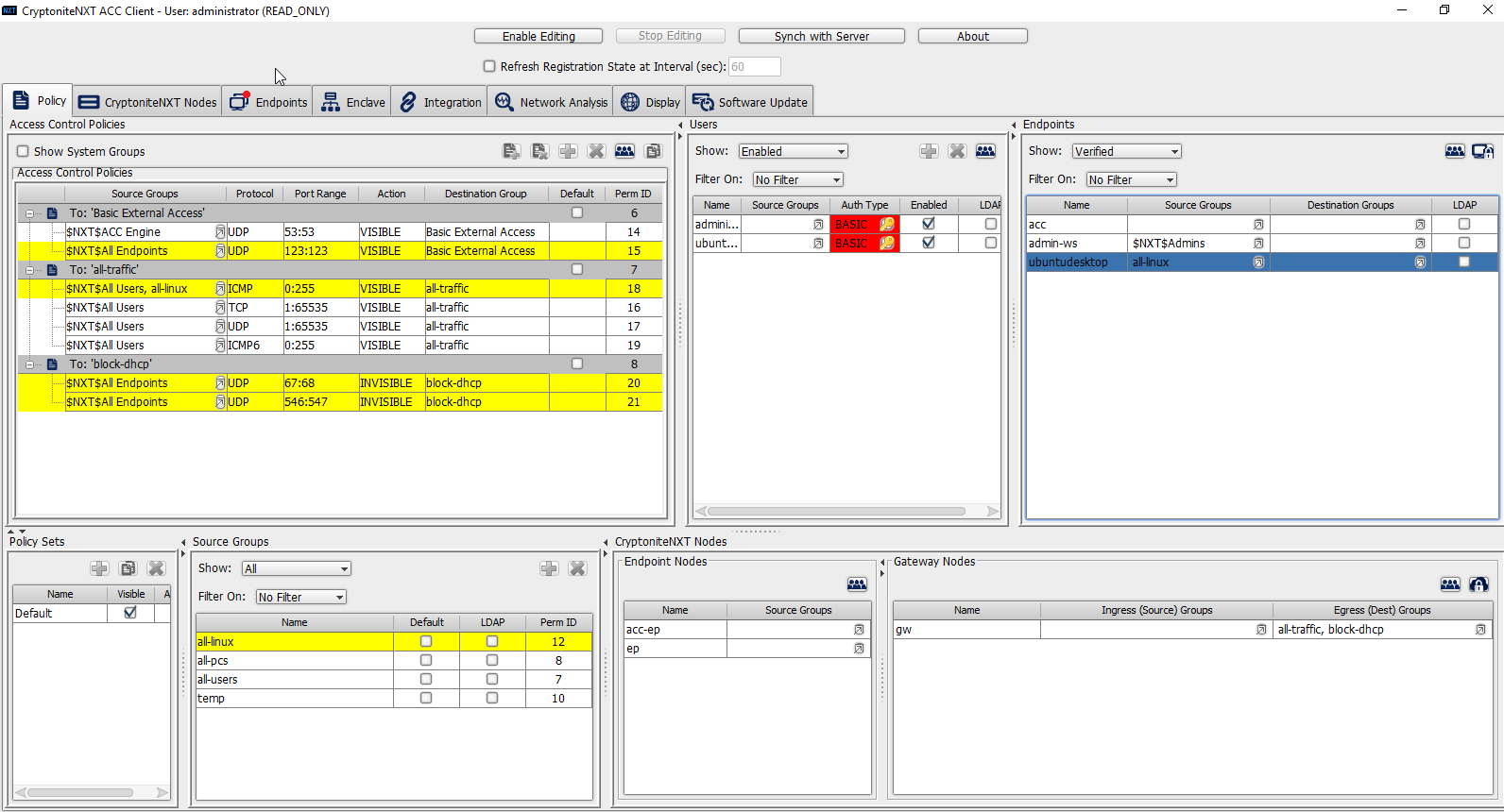
Task: Toggle Refresh Registration State at Interval checkbox
Action: pyautogui.click(x=489, y=66)
